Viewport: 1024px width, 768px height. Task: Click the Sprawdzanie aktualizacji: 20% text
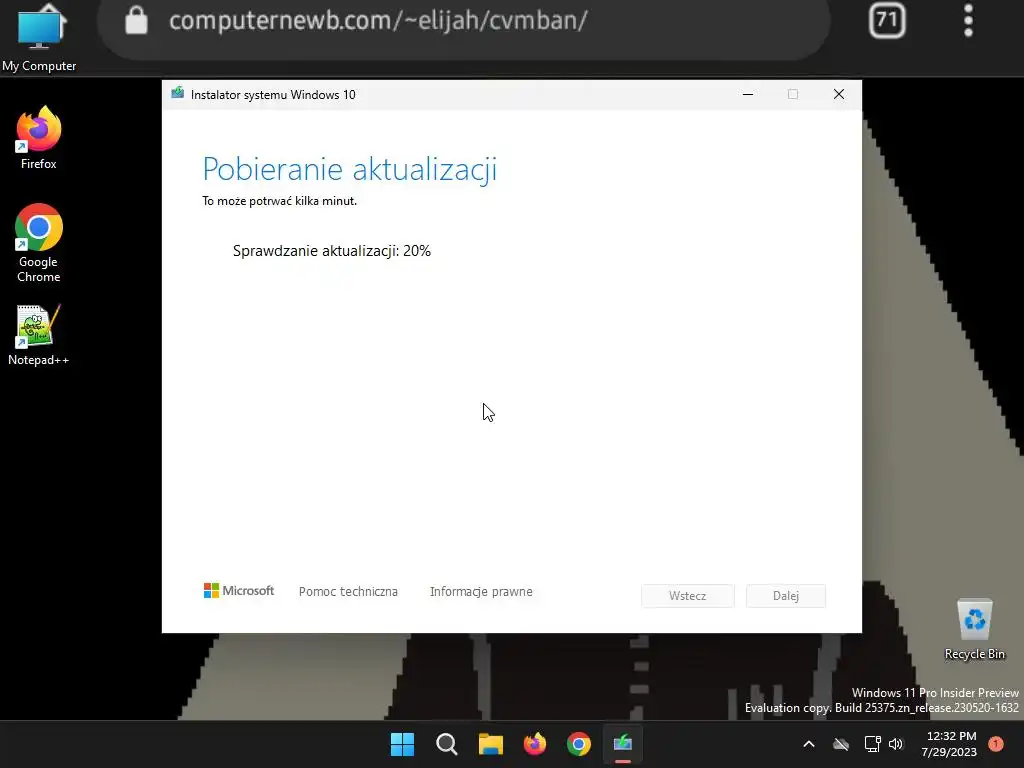tap(332, 251)
